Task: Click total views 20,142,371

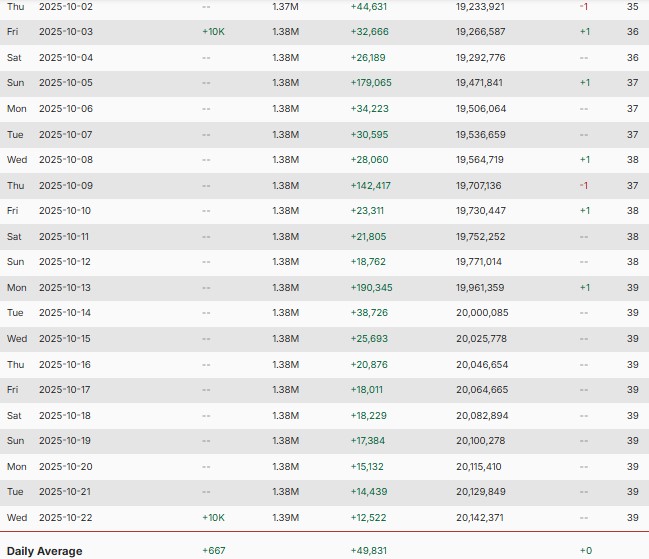Action: [480, 518]
